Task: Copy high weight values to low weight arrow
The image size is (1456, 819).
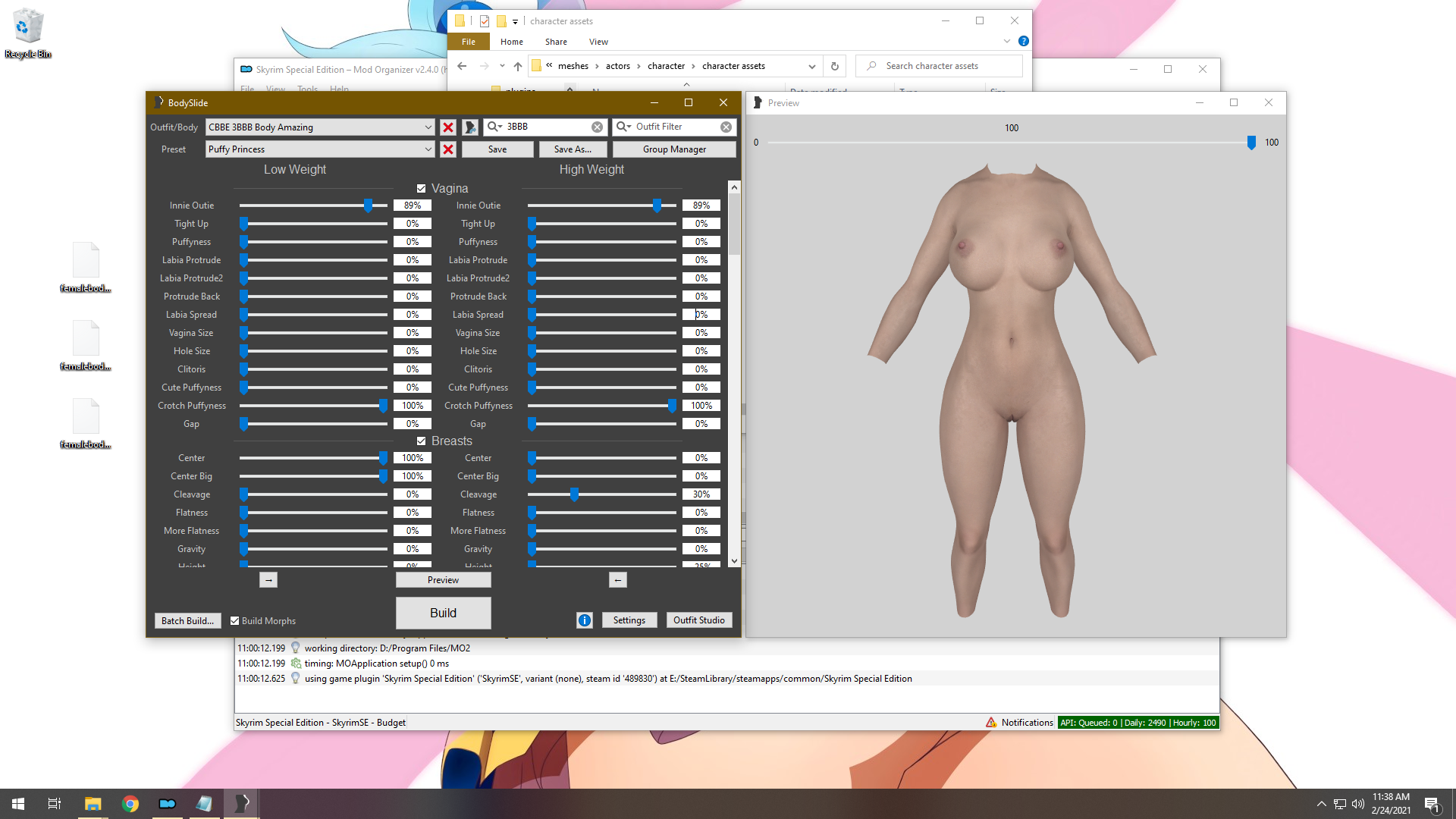Action: tap(618, 580)
